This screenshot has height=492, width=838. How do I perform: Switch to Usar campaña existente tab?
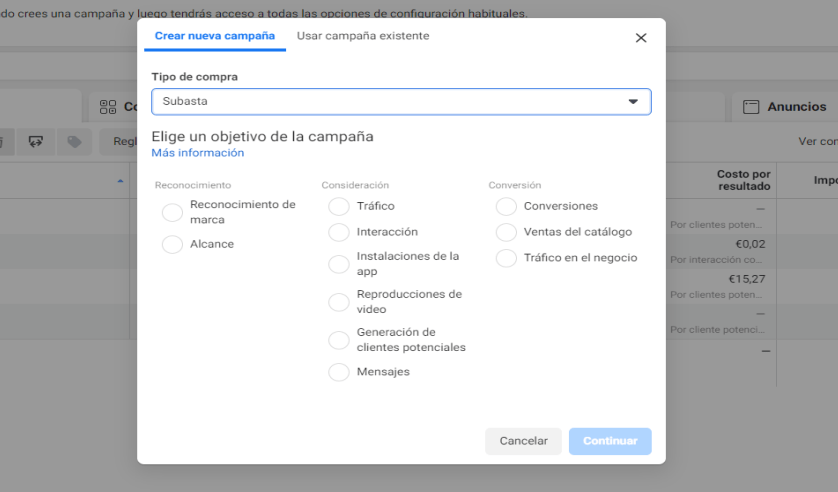pos(363,36)
